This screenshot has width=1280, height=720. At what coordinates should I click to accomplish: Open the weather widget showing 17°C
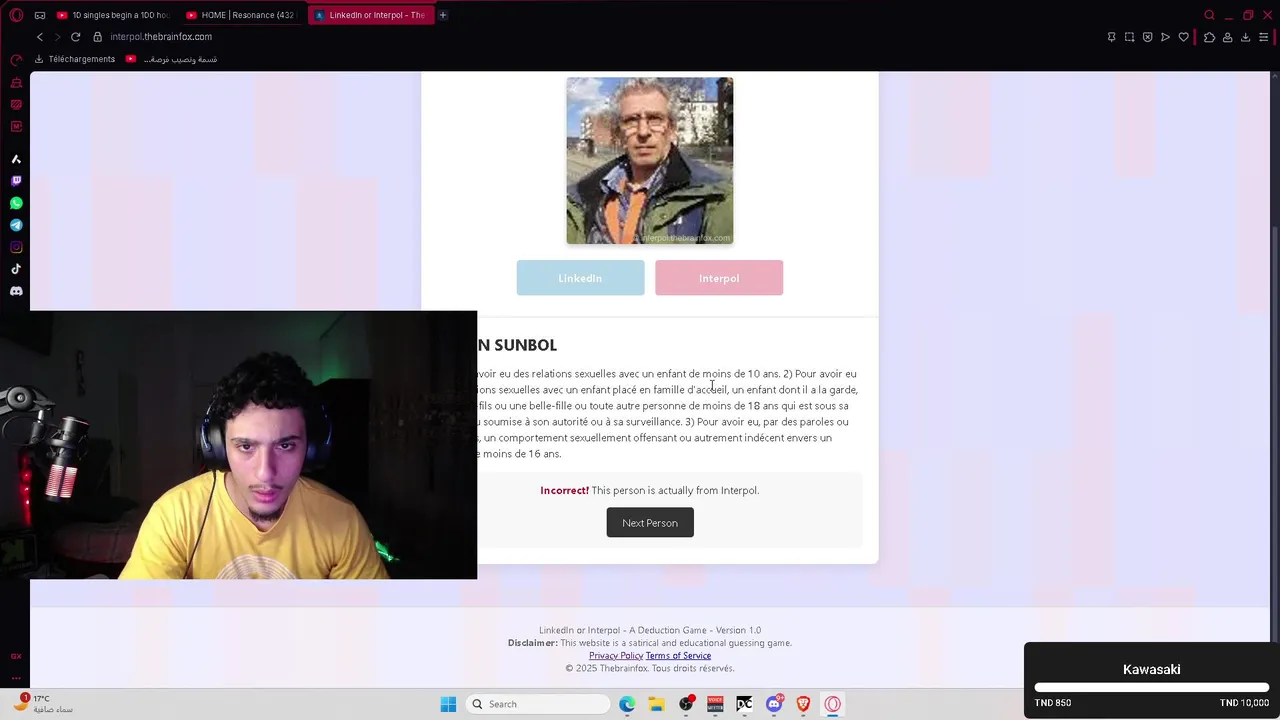[44, 704]
